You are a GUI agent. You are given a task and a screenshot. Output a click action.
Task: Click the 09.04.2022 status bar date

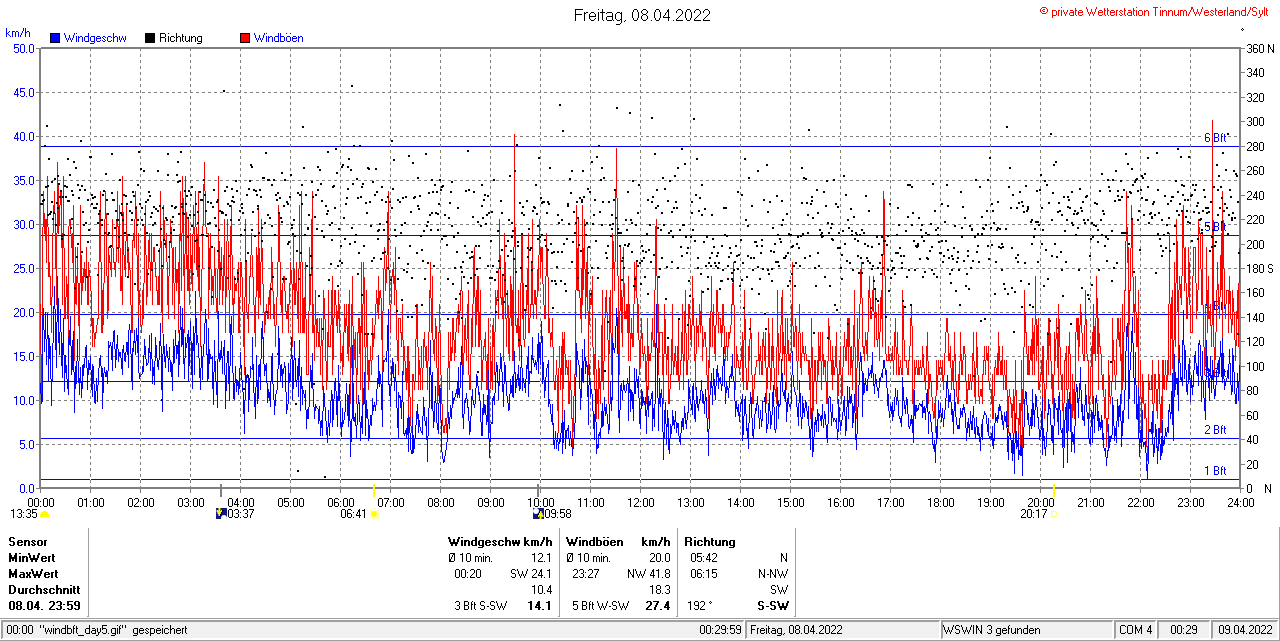pos(1244,630)
